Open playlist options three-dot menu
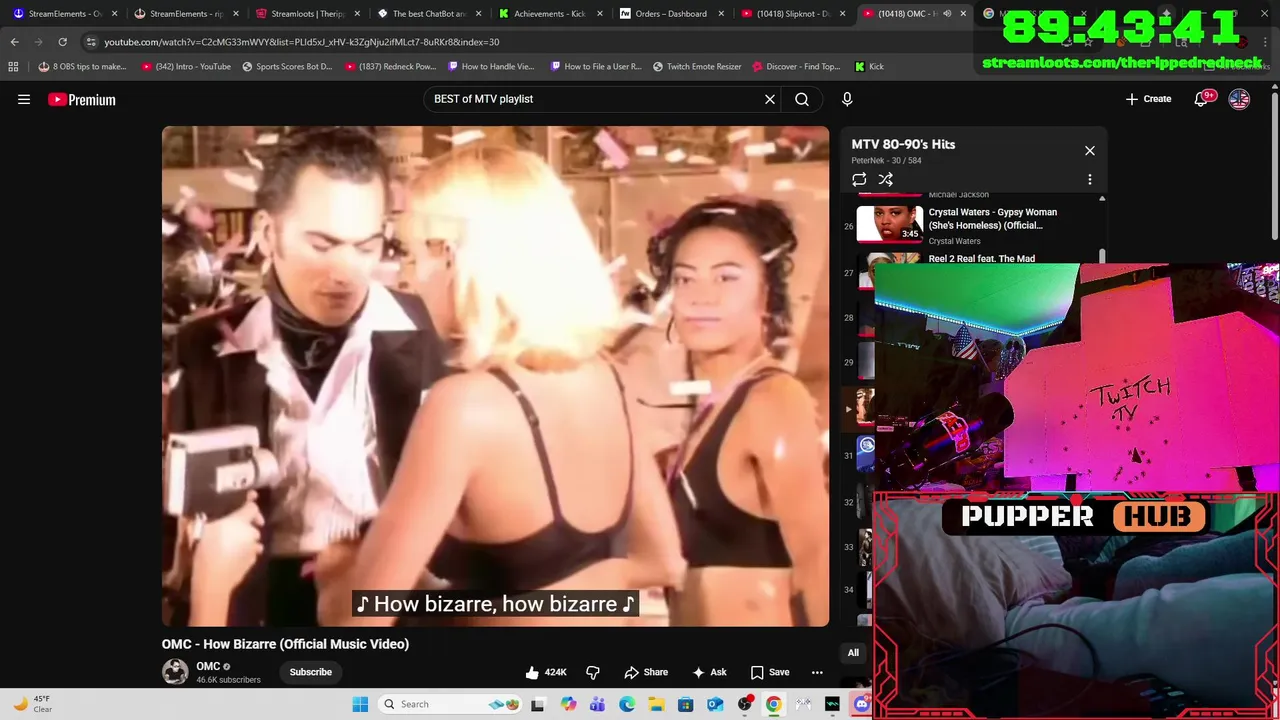The image size is (1280, 720). point(1090,179)
